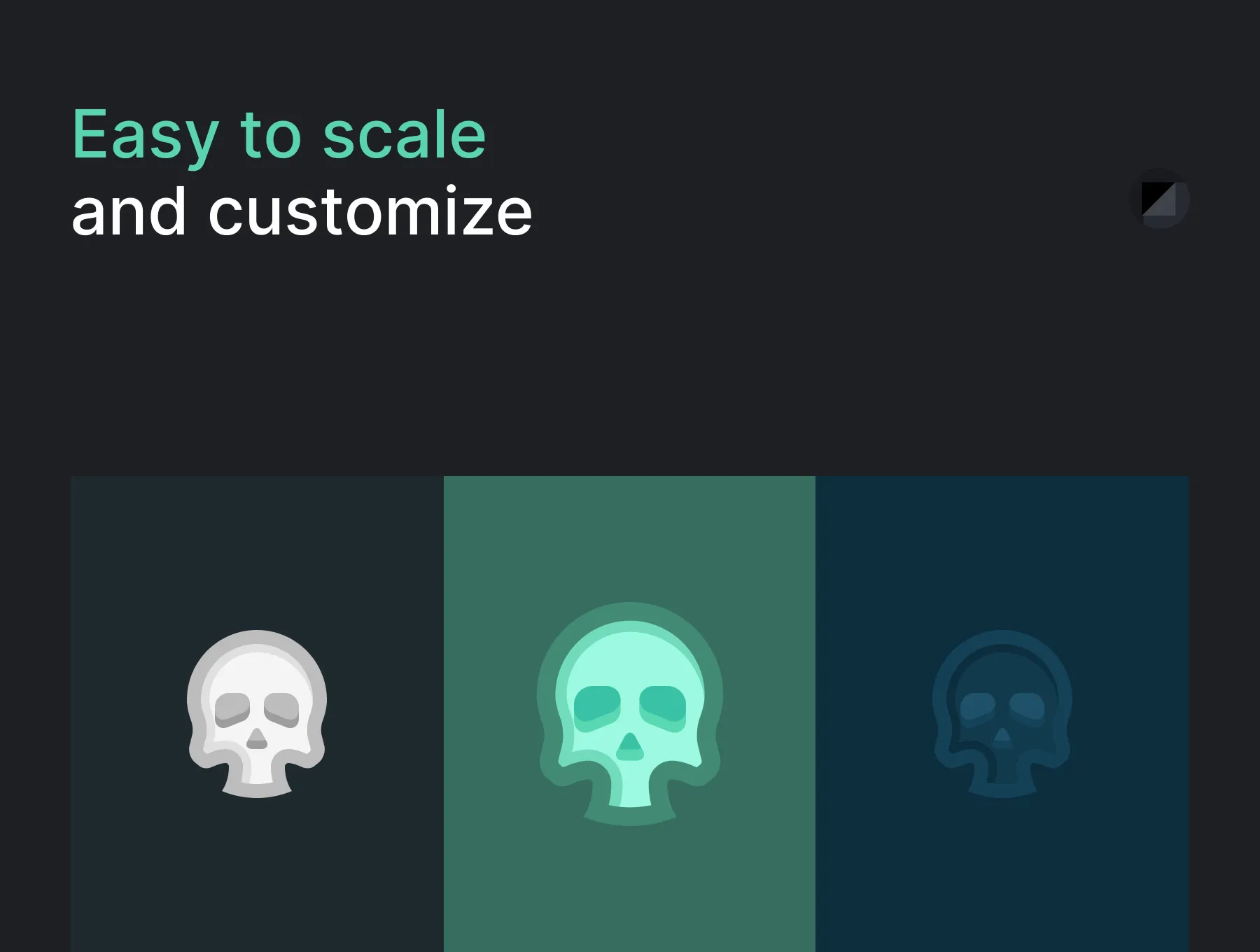Click the nose of the white skull
Screen dimensions: 1260x952
tap(257, 738)
